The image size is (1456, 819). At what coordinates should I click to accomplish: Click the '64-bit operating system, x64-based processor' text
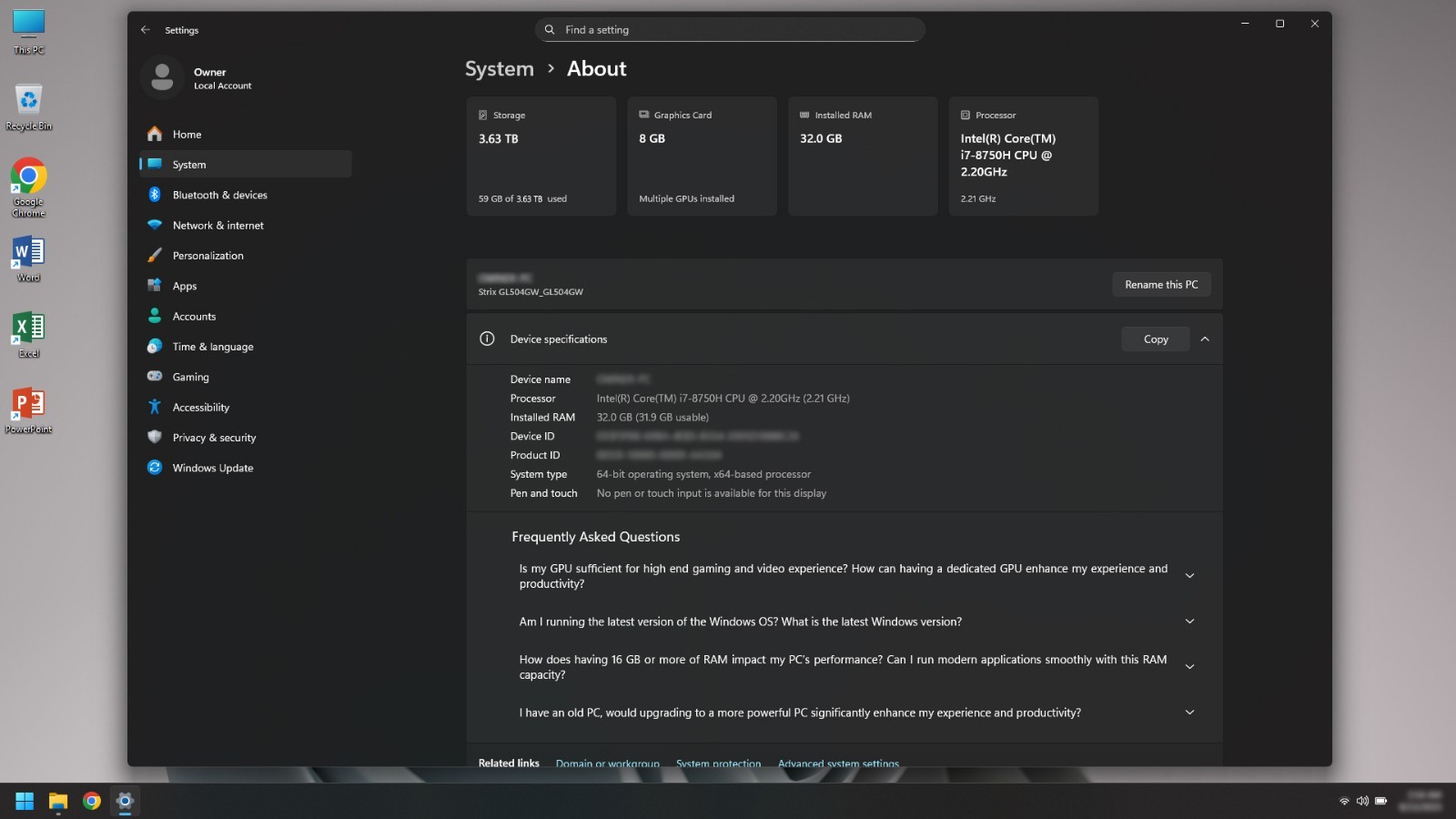(703, 474)
